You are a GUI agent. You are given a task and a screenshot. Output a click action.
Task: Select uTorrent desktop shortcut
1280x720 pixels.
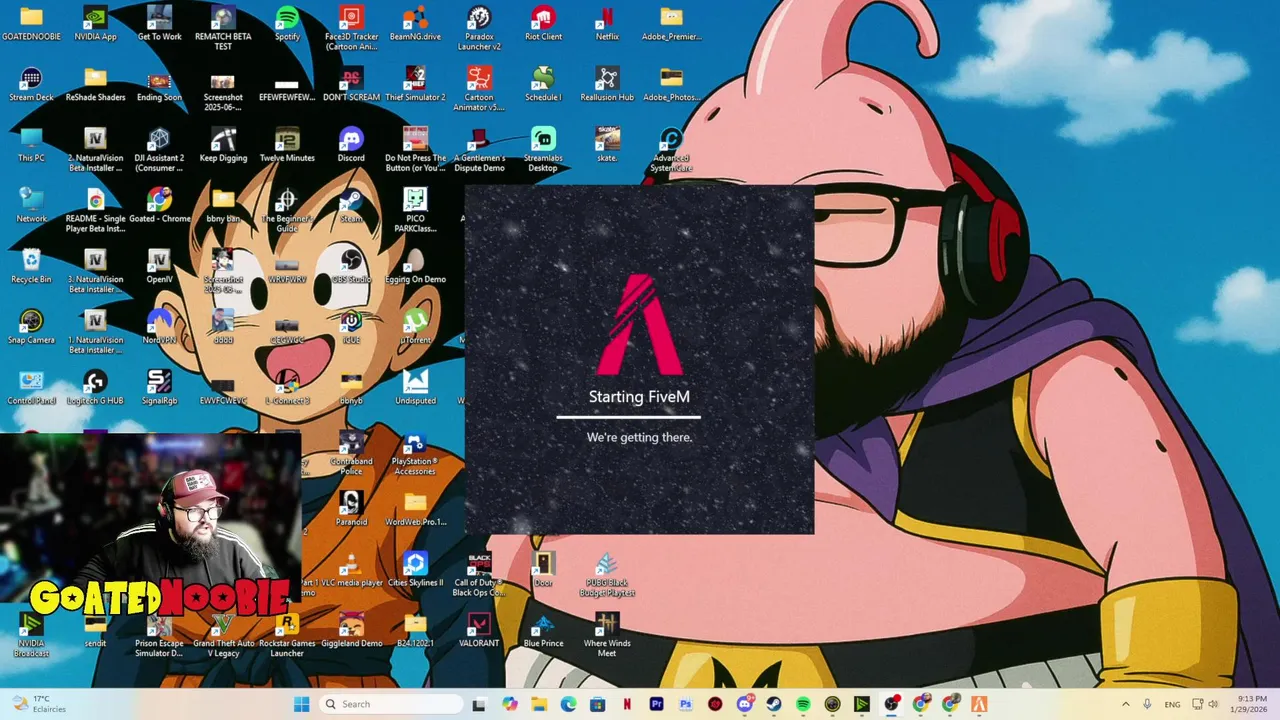[x=415, y=327]
